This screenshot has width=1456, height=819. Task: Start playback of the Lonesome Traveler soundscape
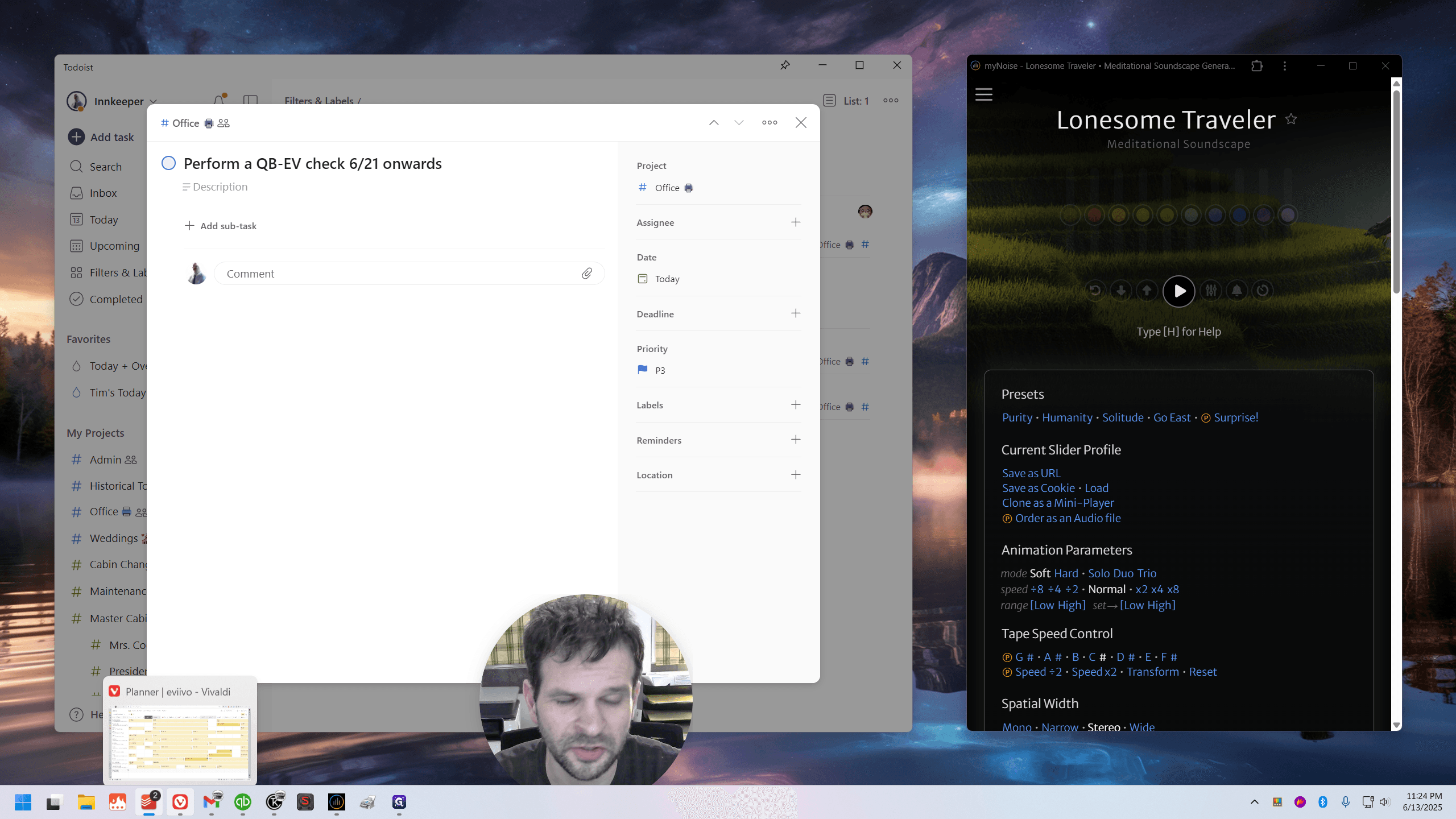(x=1179, y=291)
